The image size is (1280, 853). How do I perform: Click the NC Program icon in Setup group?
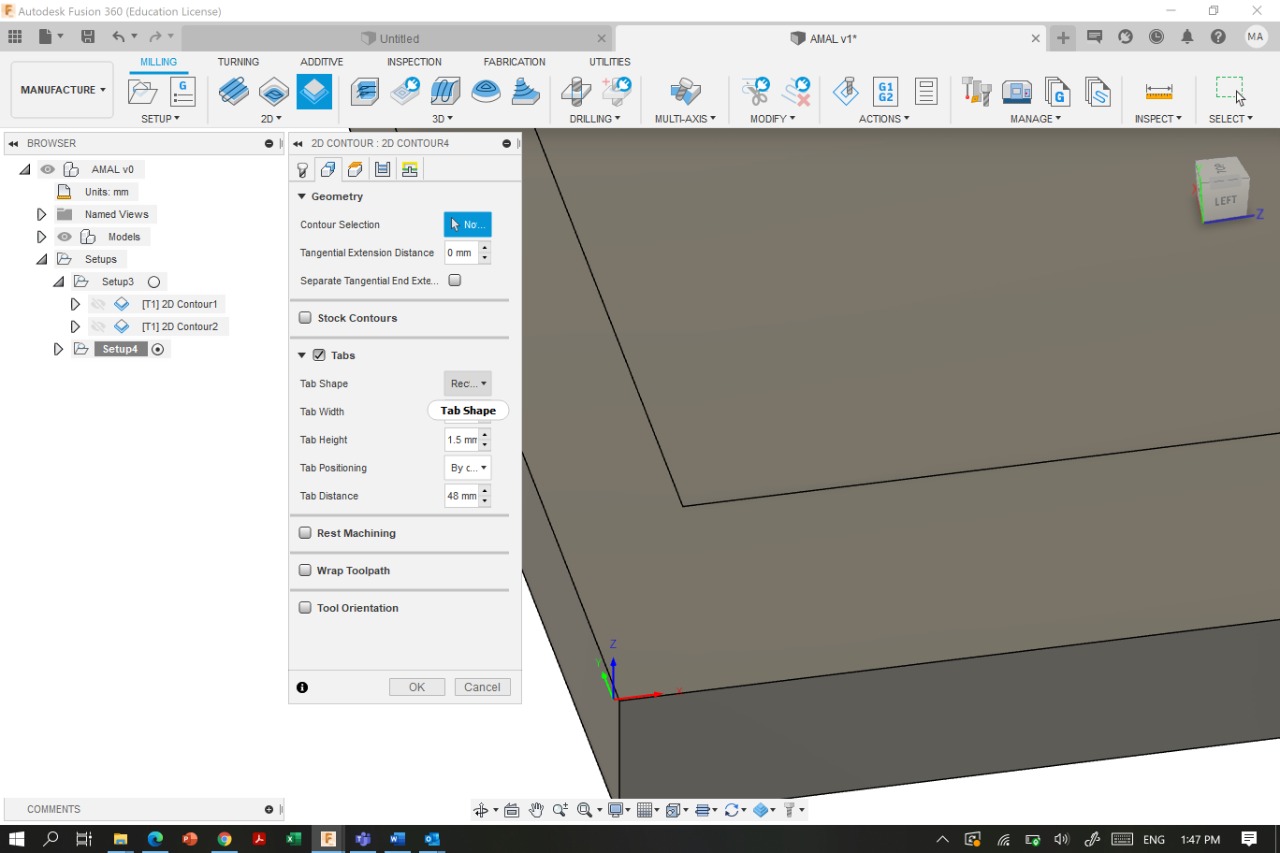[x=183, y=92]
